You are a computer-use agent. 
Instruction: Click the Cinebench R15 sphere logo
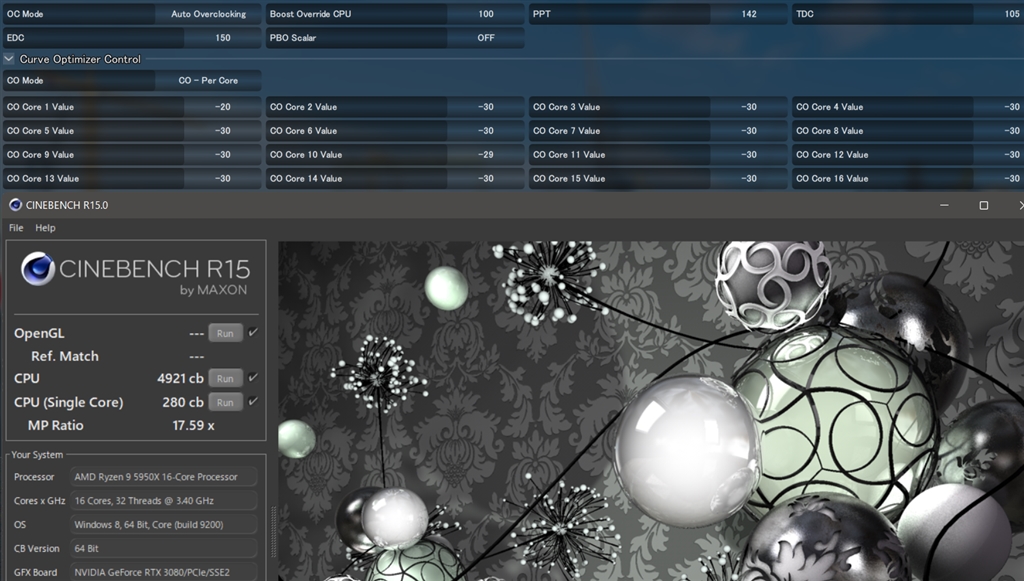click(x=38, y=268)
